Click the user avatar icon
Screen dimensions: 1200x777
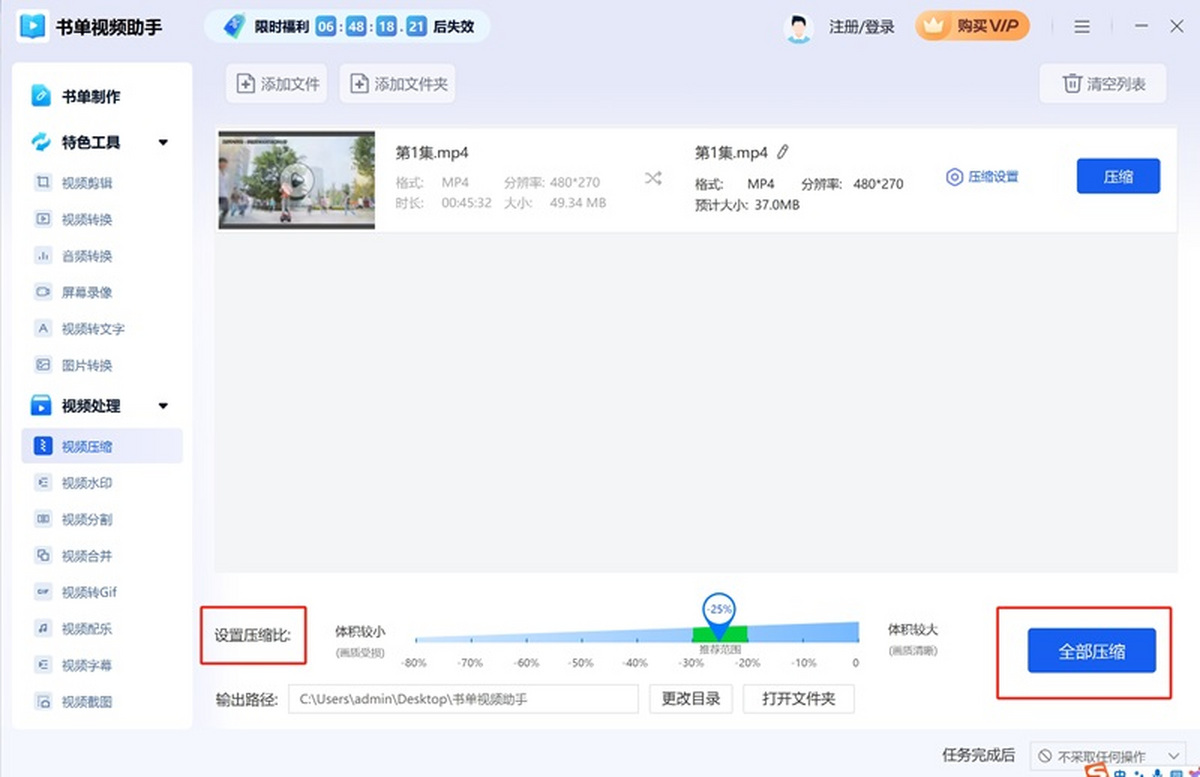799,27
